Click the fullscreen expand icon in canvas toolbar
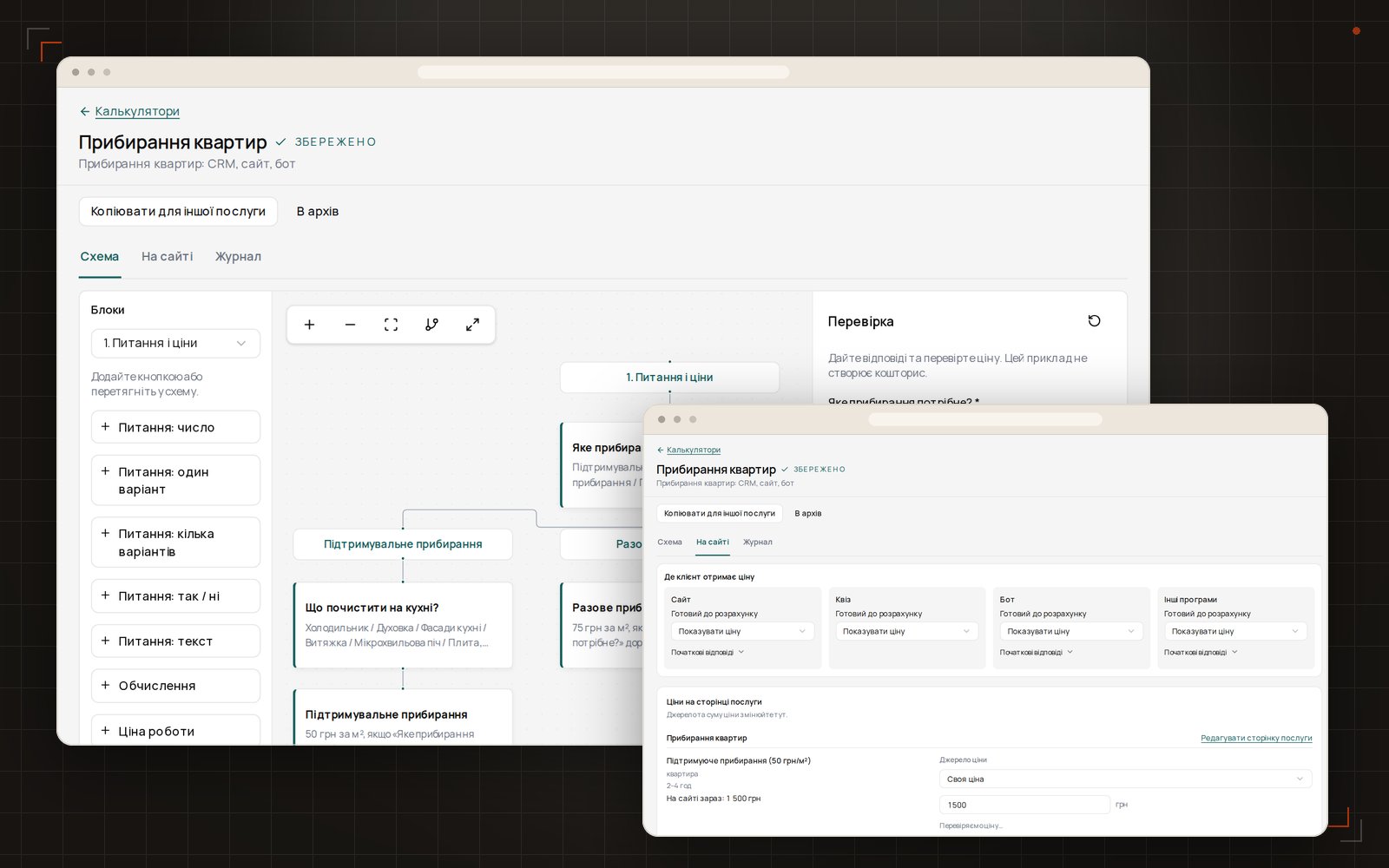This screenshot has width=1389, height=868. tap(472, 325)
